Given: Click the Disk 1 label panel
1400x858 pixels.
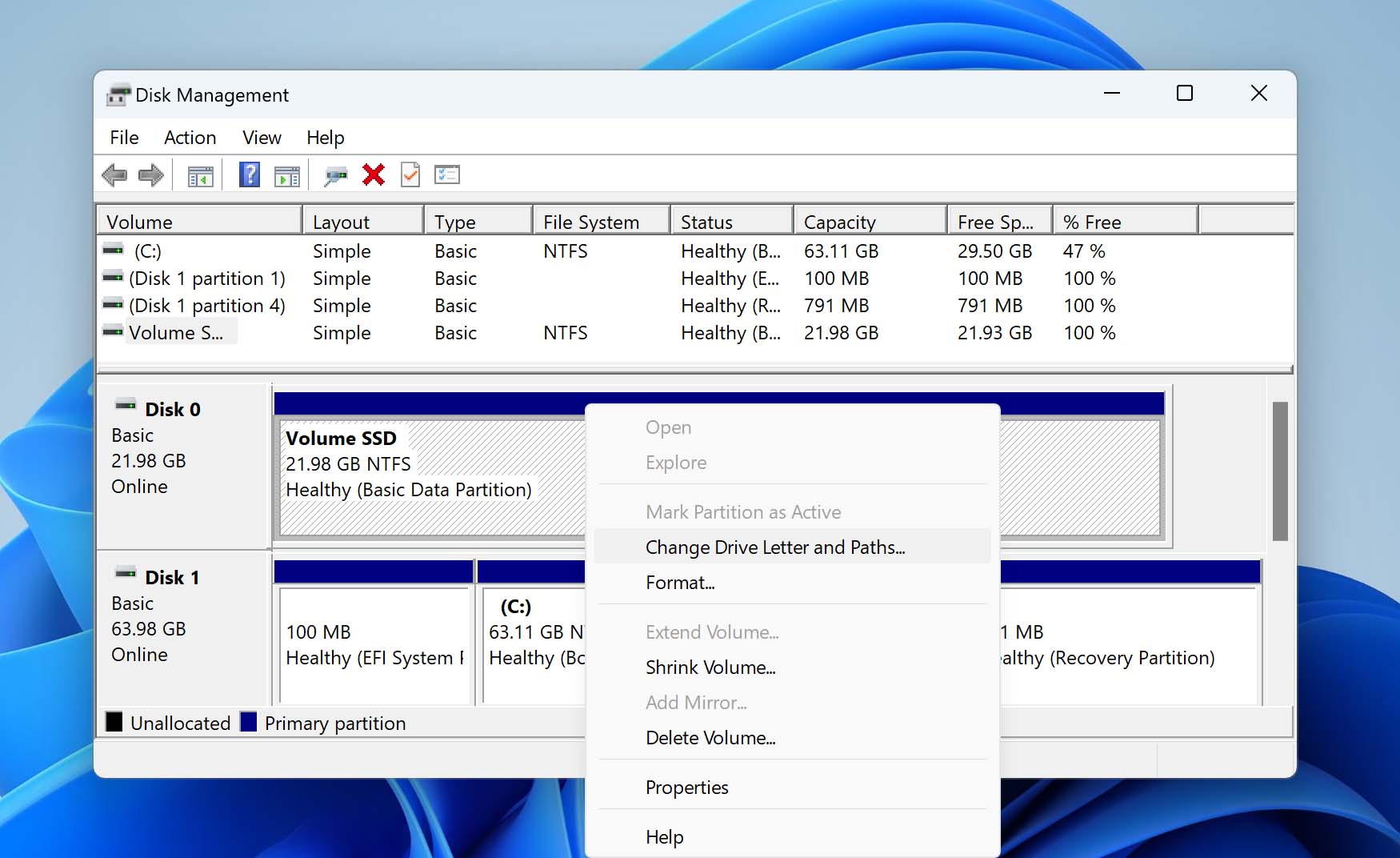Looking at the screenshot, I should click(x=183, y=628).
